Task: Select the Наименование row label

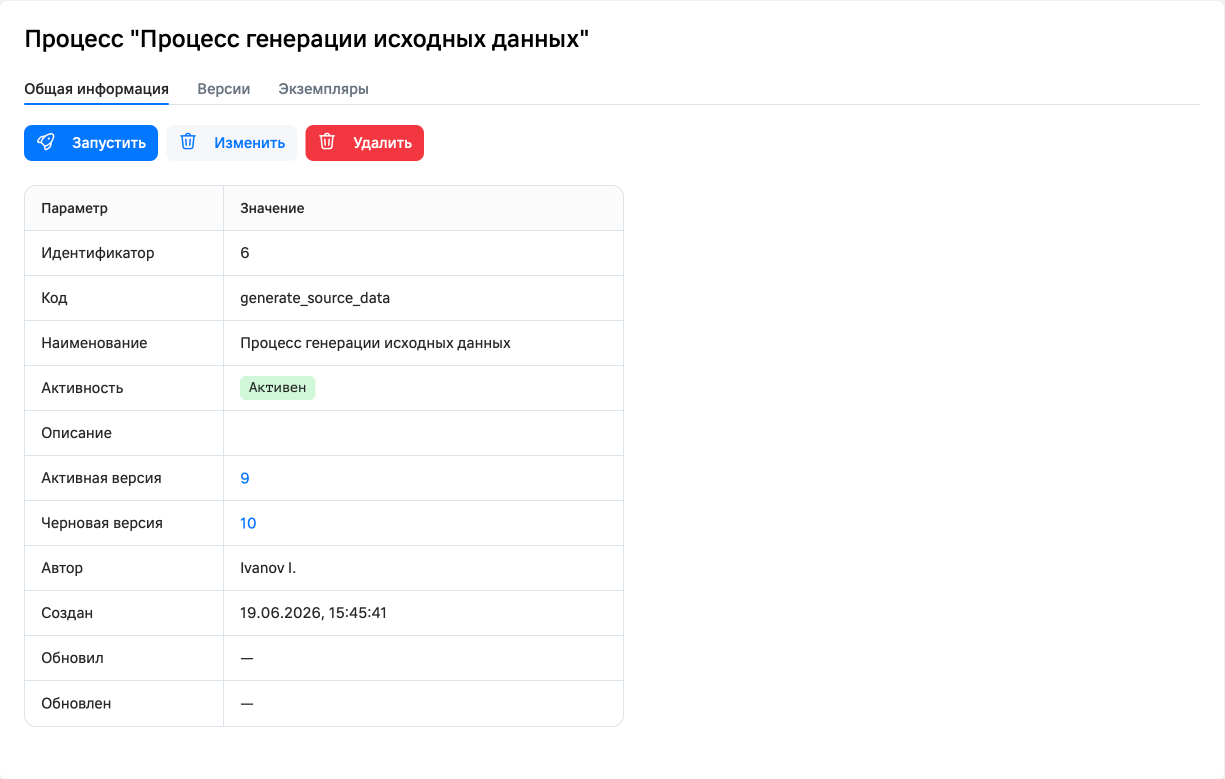Action: coord(94,343)
